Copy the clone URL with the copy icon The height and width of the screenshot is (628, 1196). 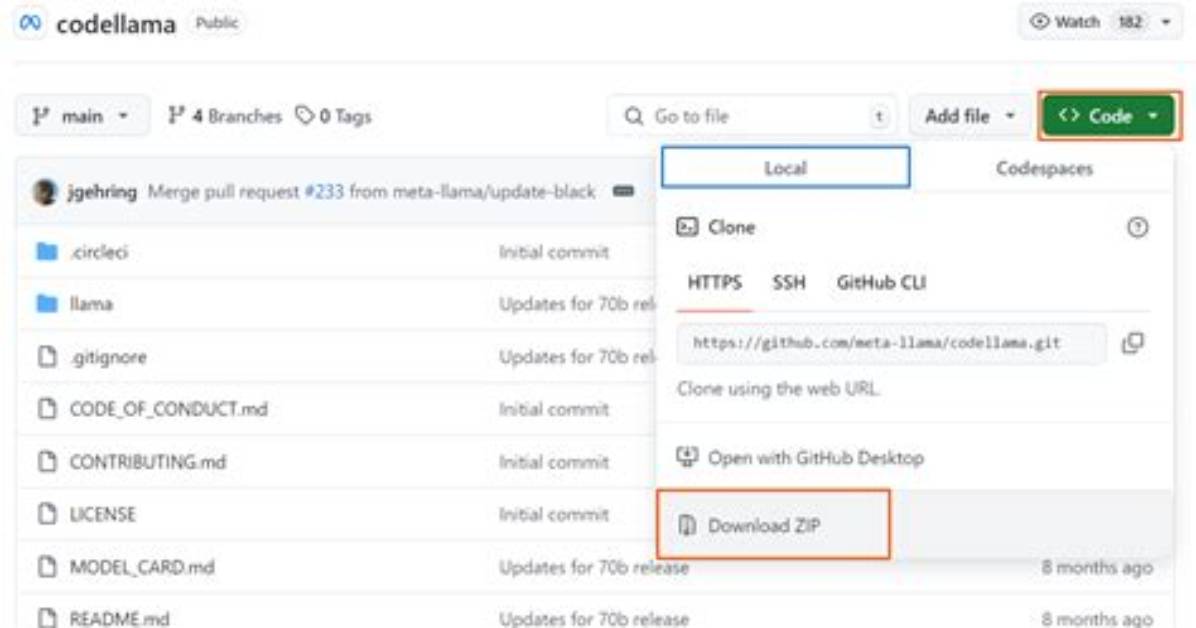click(1133, 343)
